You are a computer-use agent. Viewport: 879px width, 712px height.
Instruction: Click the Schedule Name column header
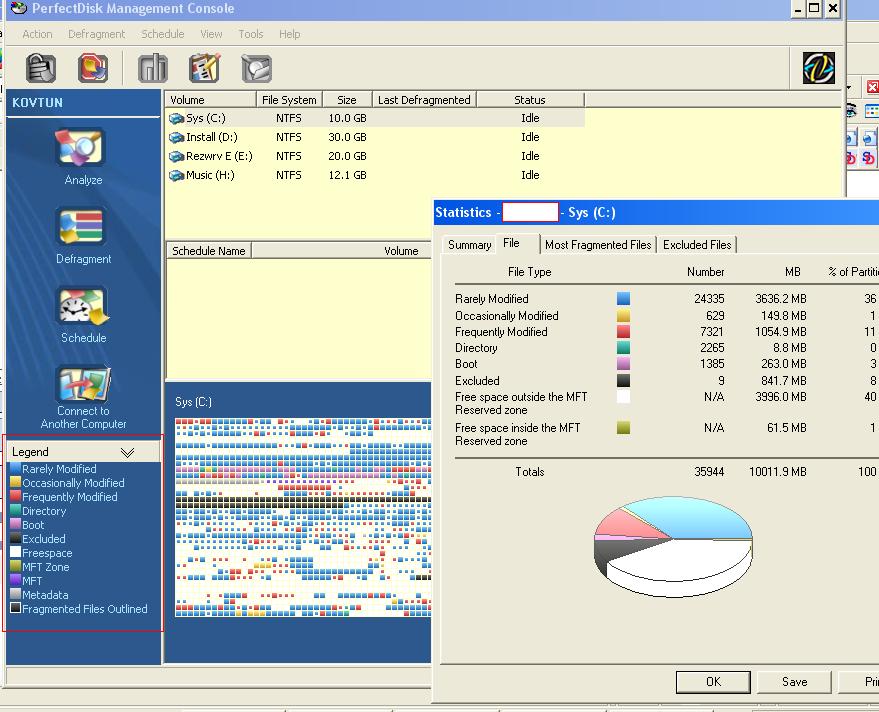click(x=209, y=251)
